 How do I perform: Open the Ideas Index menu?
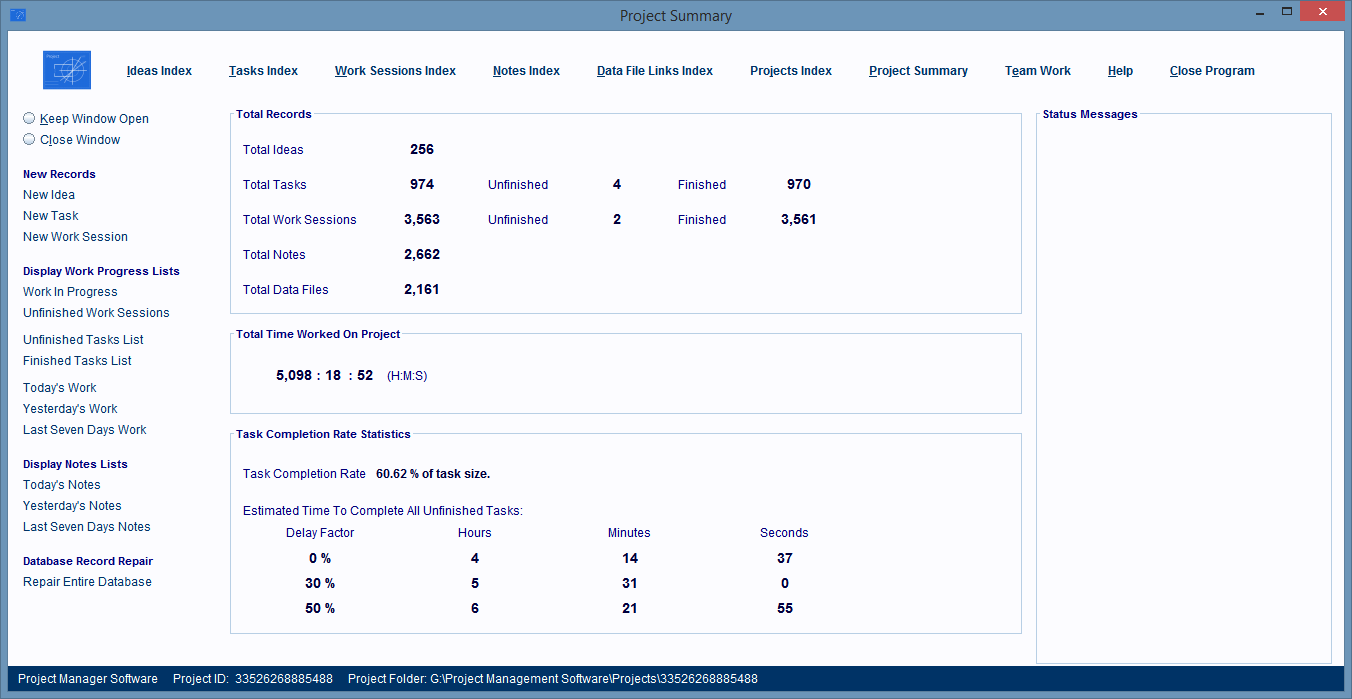[x=159, y=71]
